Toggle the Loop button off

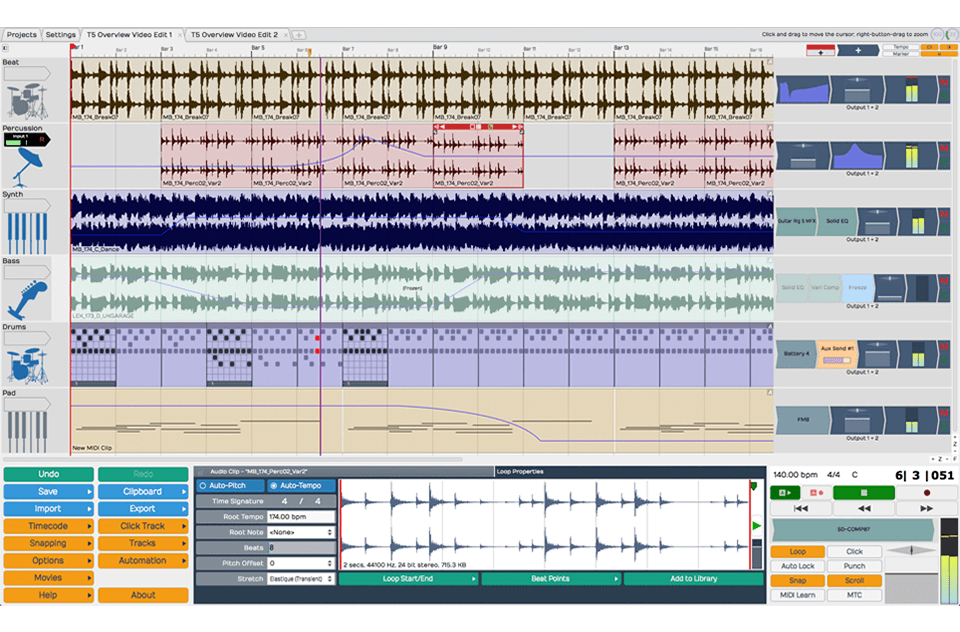pyautogui.click(x=797, y=552)
